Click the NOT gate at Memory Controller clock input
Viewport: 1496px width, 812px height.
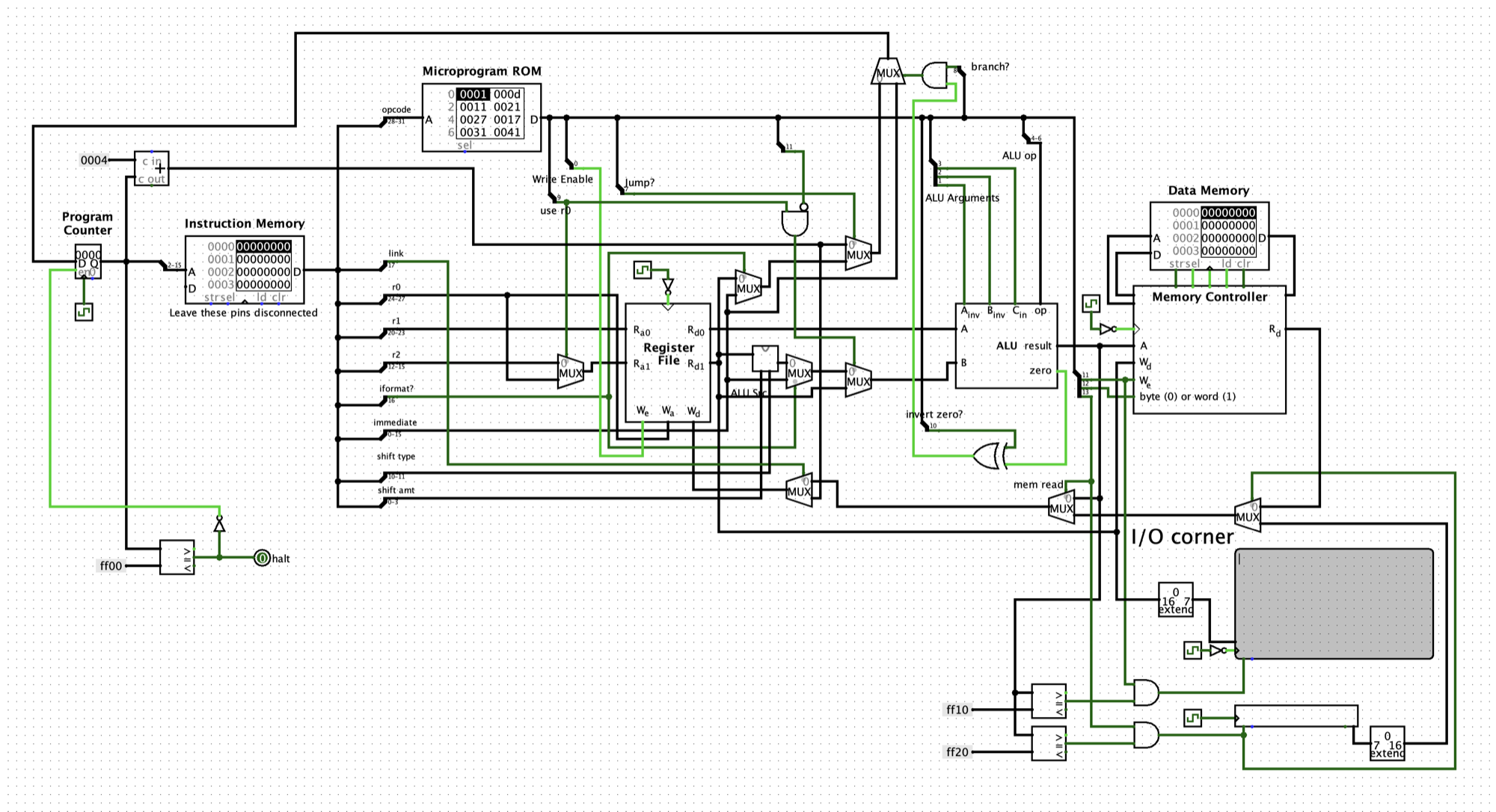[x=1108, y=329]
